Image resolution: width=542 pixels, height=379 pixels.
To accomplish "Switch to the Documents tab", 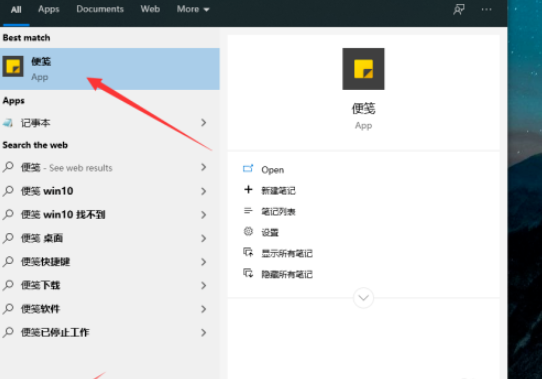I will [100, 9].
